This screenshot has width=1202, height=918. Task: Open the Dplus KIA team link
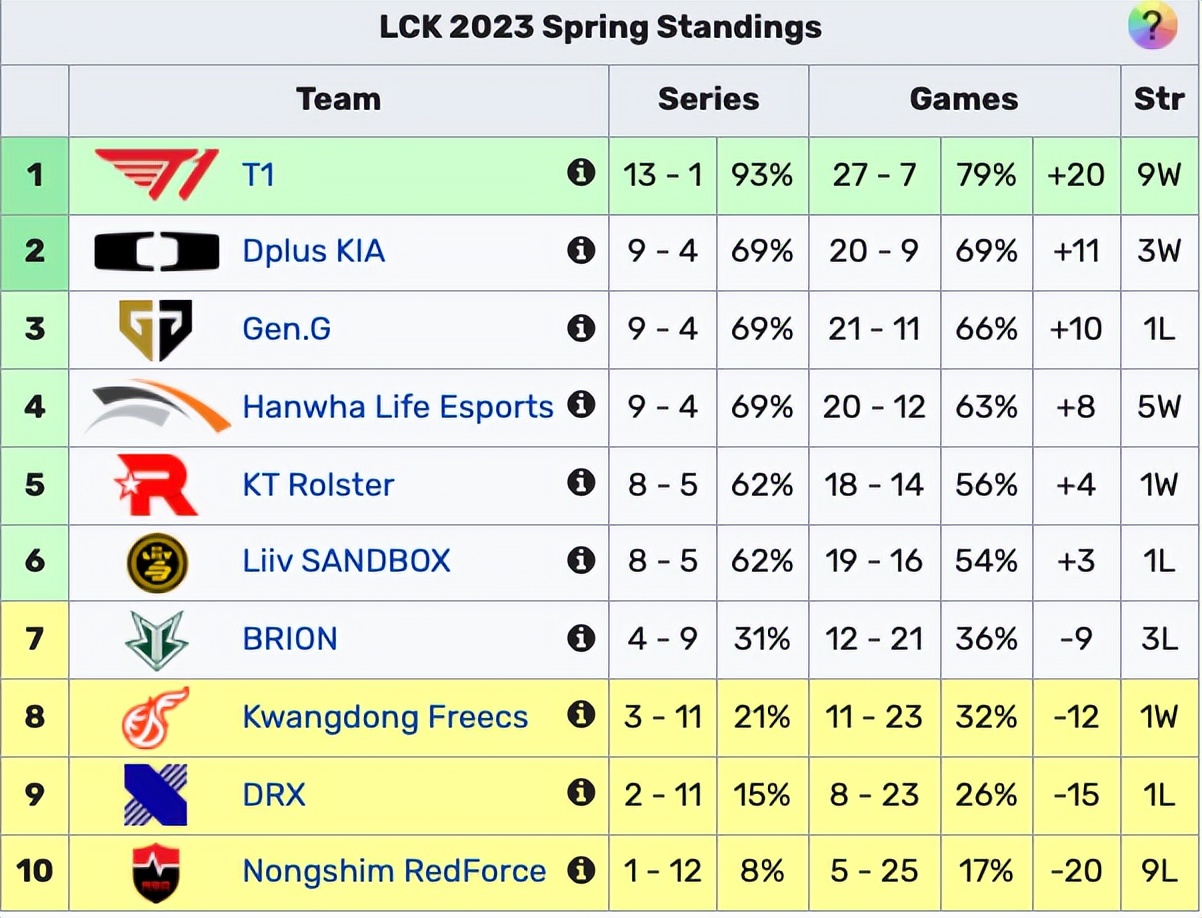[x=313, y=251]
